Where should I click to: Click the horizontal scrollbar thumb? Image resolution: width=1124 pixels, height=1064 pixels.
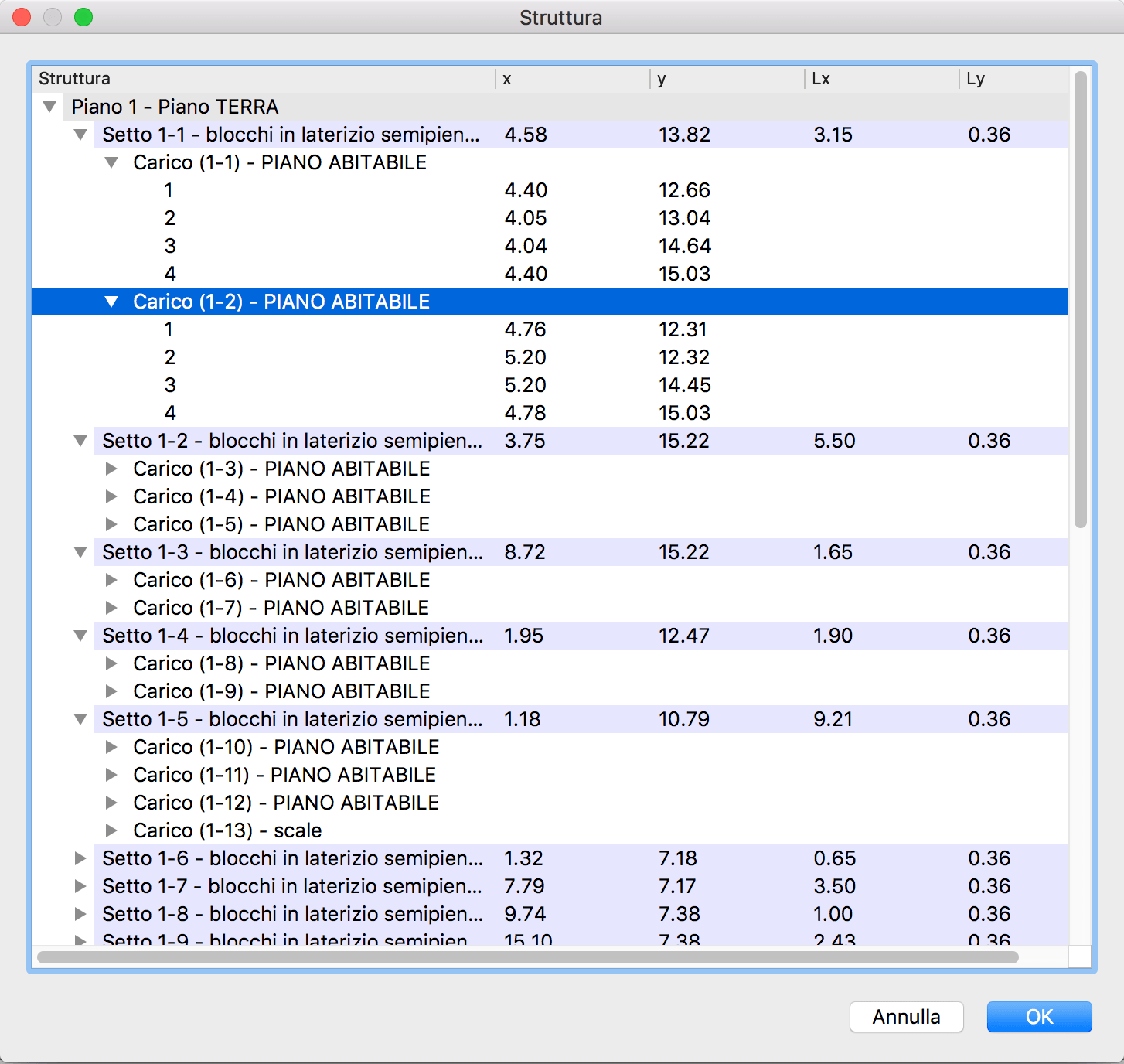[x=528, y=957]
